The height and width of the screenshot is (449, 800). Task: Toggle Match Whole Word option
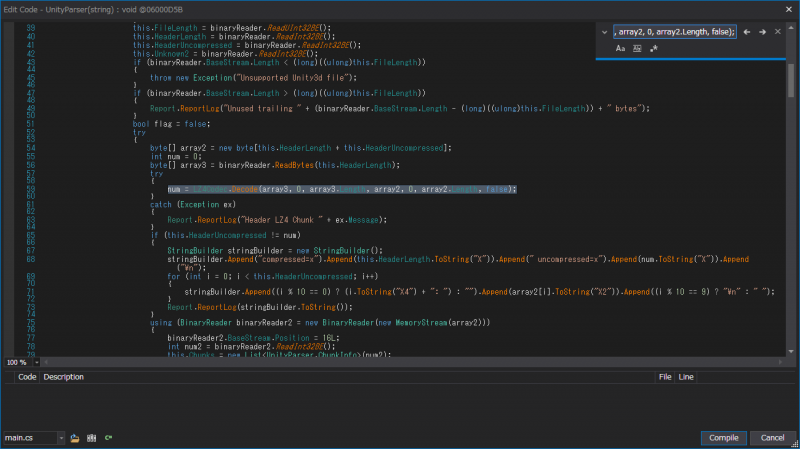click(637, 48)
